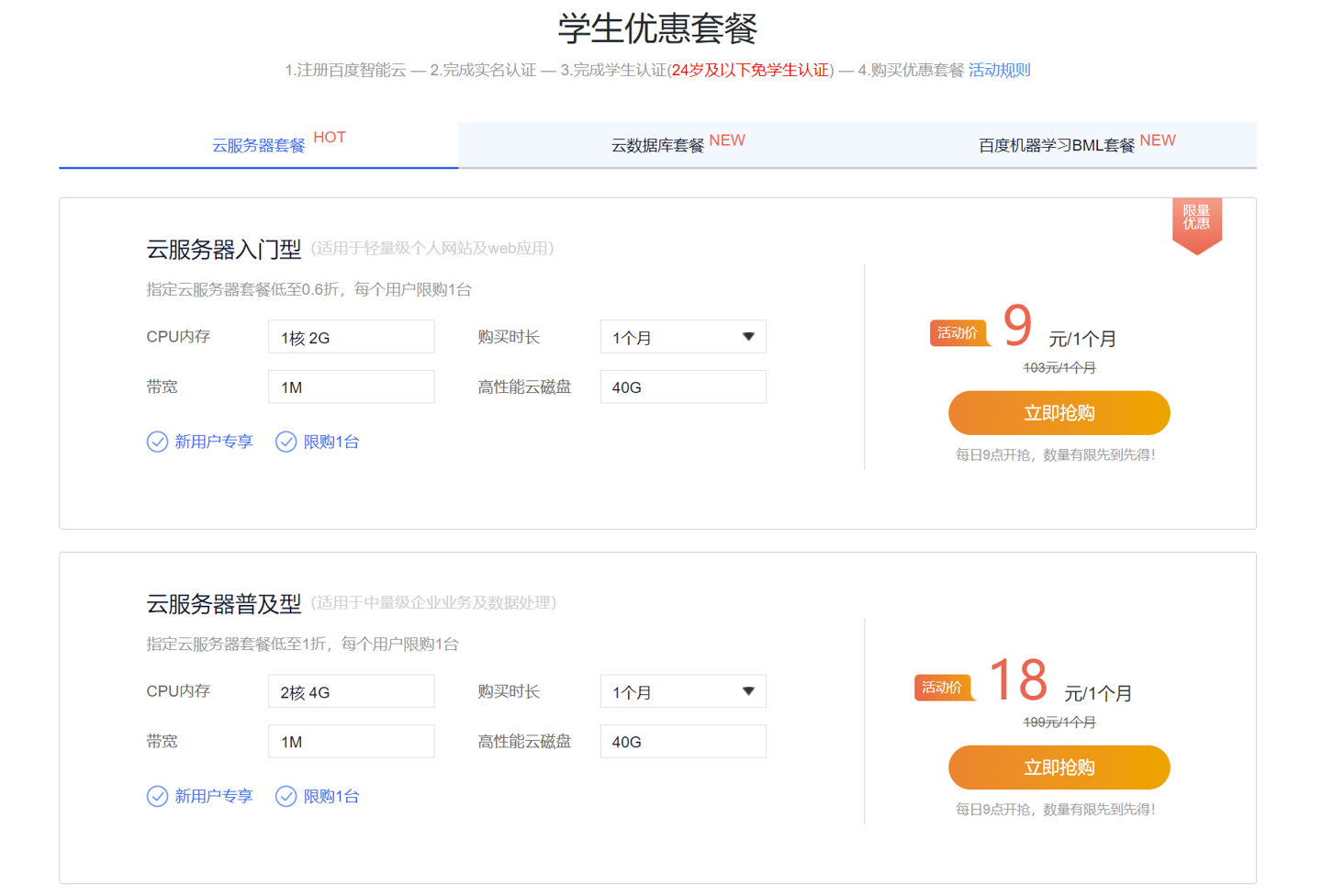The height and width of the screenshot is (896, 1322).
Task: Click HOT label on 云服务器套餐 tab
Action: pyautogui.click(x=330, y=138)
